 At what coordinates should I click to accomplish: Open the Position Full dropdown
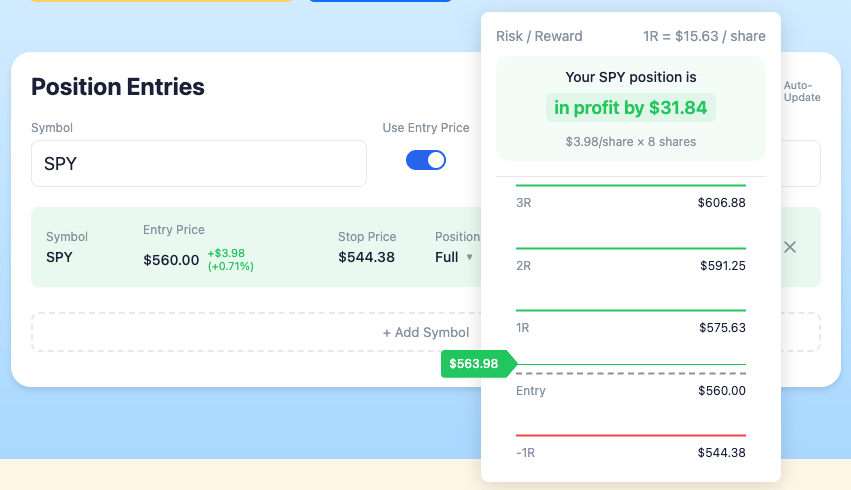point(454,257)
